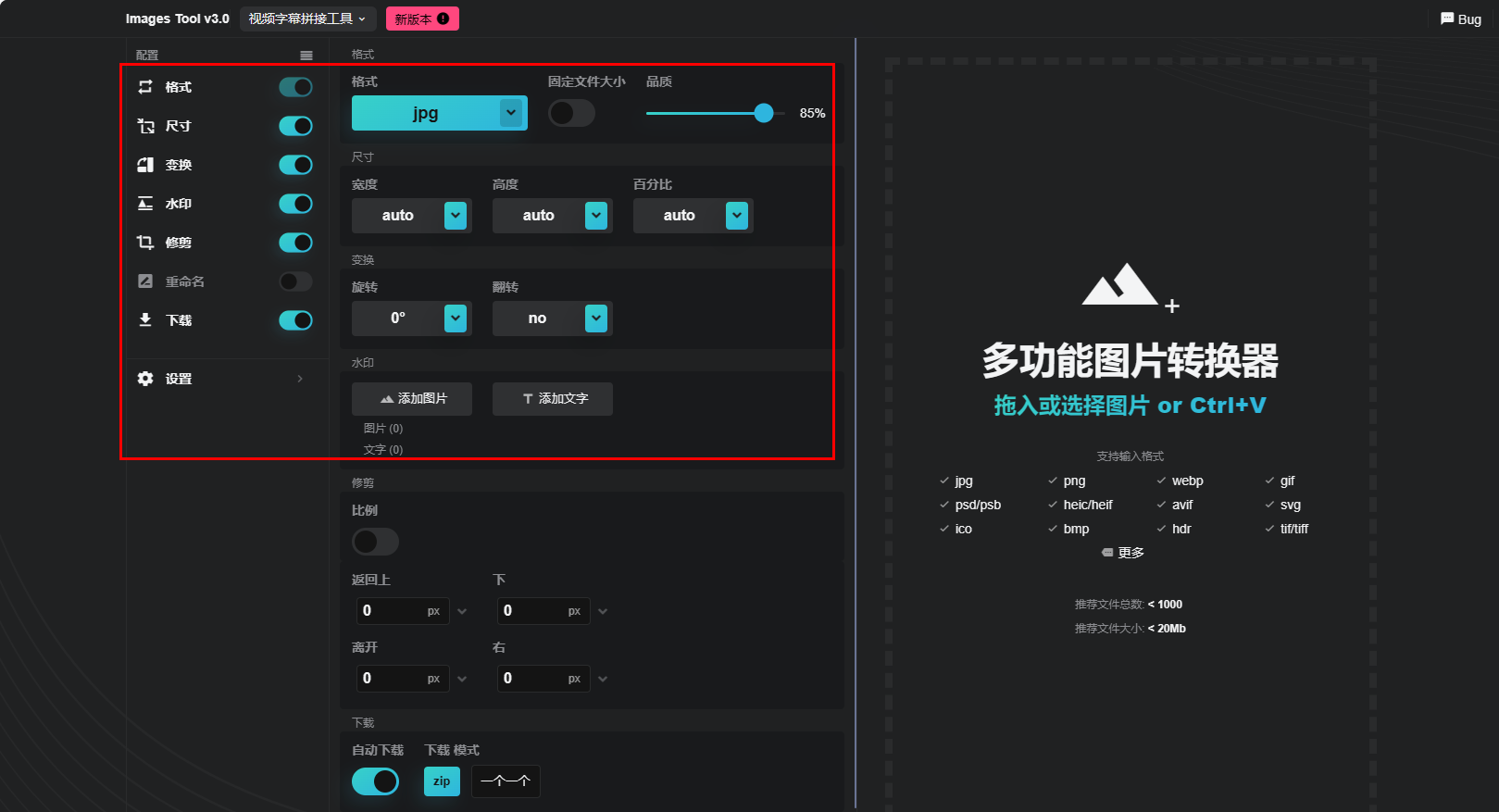Click the 返回上 crop input field
The width and height of the screenshot is (1499, 812).
coord(403,611)
